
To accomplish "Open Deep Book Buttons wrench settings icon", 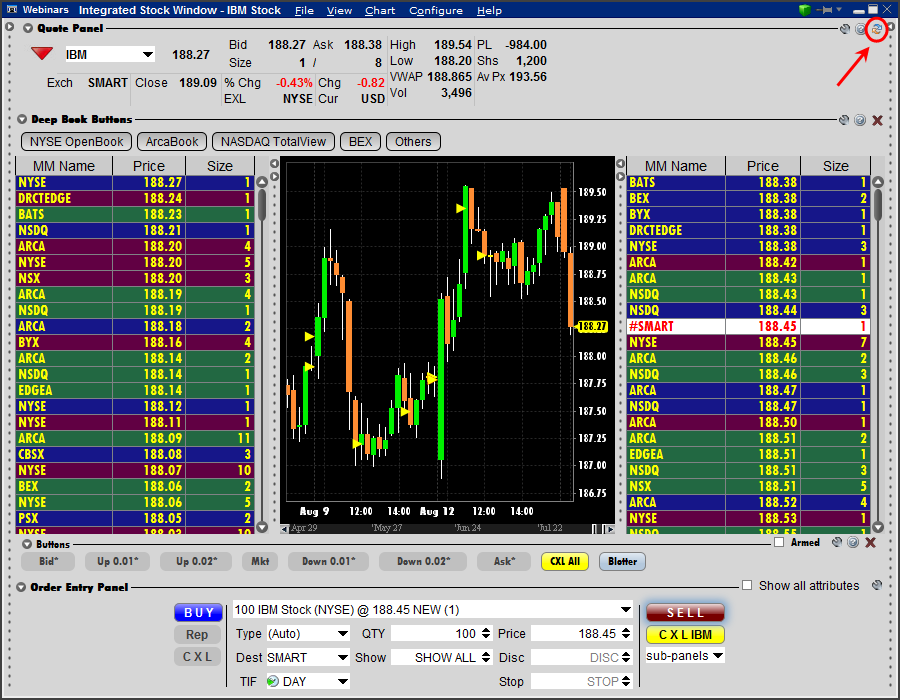I will pyautogui.click(x=844, y=120).
